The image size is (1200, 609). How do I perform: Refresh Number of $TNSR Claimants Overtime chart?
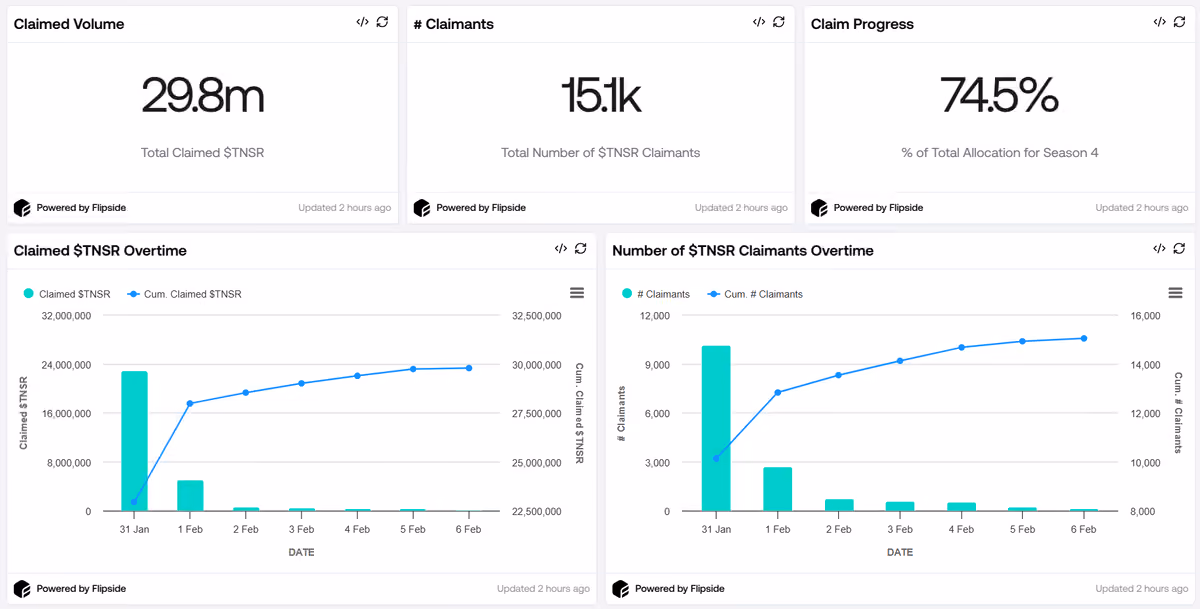click(x=1179, y=249)
